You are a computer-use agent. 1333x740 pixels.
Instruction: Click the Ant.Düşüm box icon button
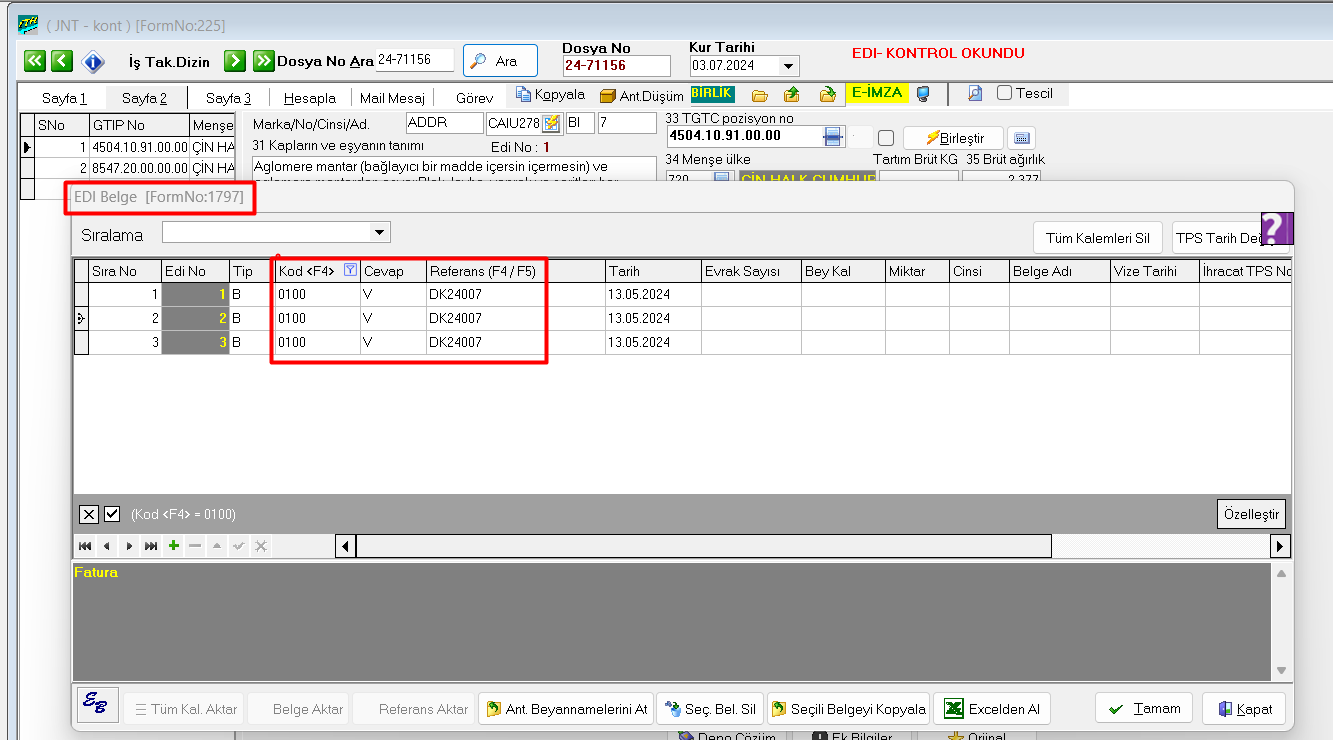[x=642, y=96]
